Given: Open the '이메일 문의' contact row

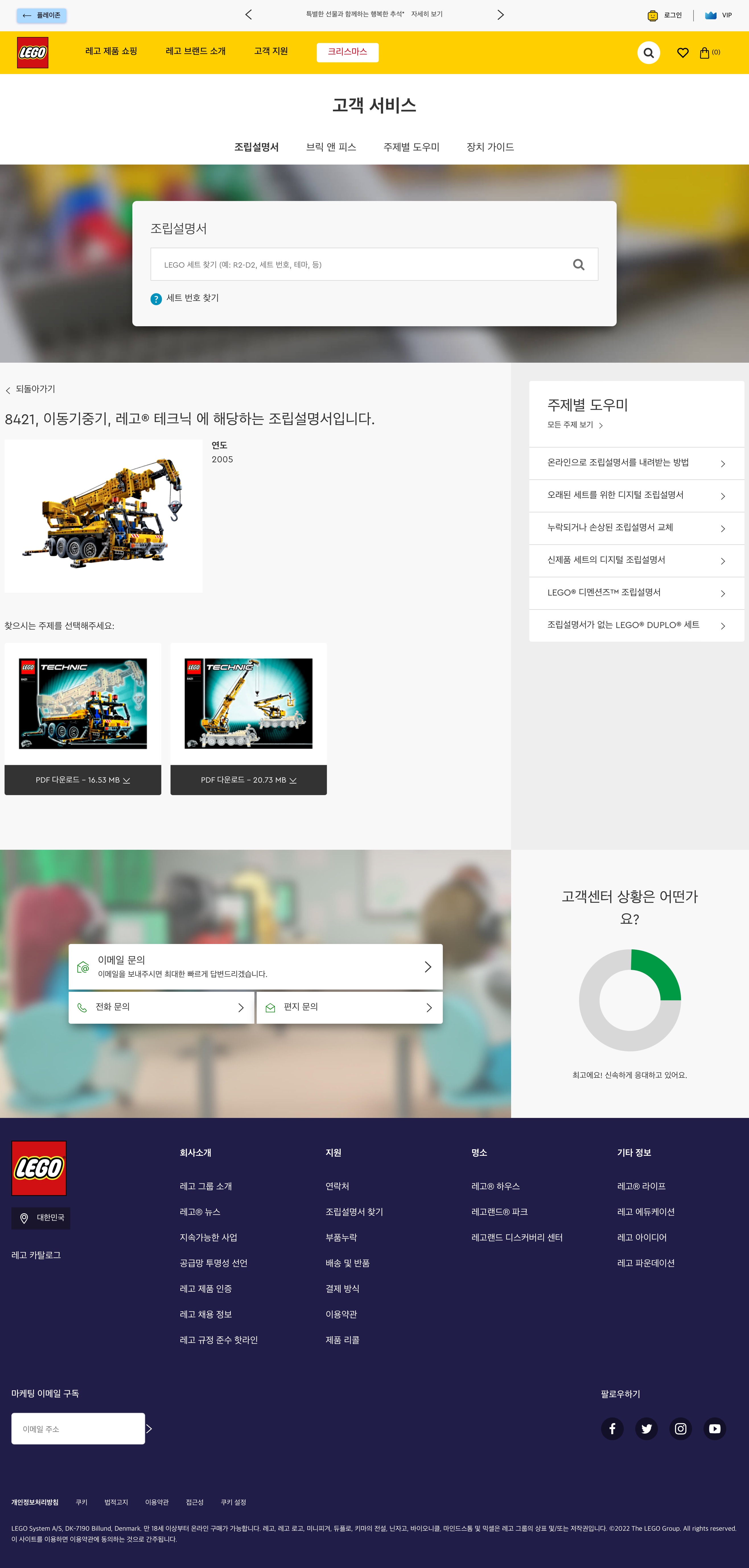Looking at the screenshot, I should tap(255, 966).
